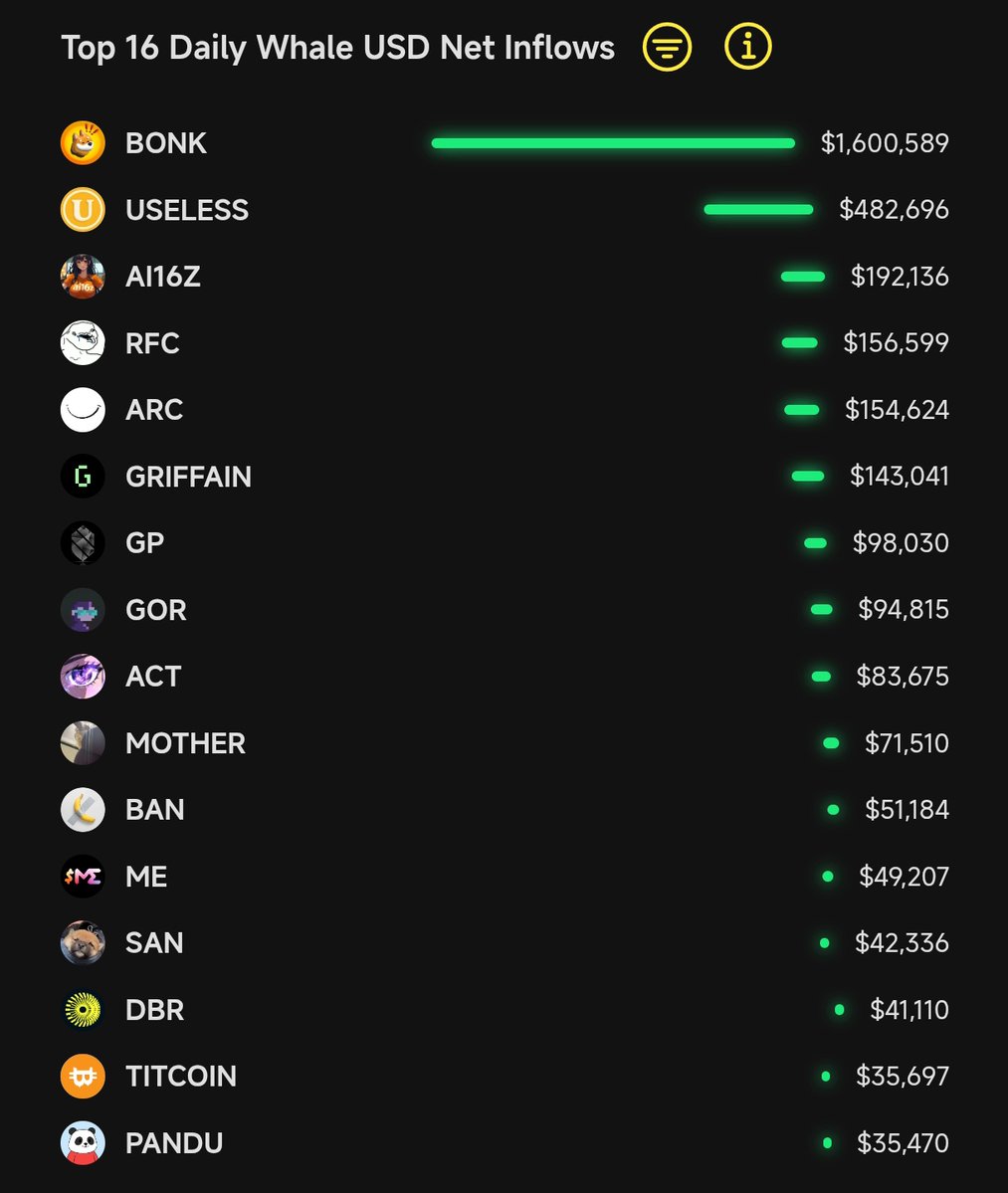Screen dimensions: 1008x1193
Task: Select the MOTHER token label
Action: click(x=185, y=743)
